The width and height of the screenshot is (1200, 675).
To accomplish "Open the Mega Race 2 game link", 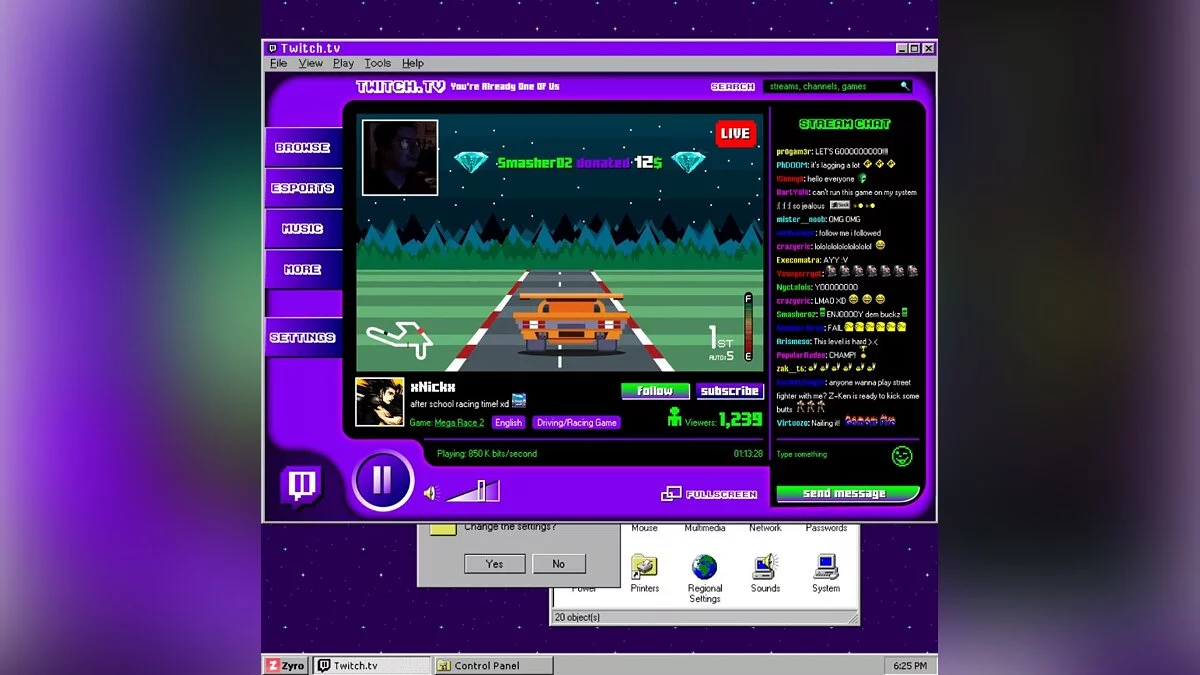I will (x=459, y=423).
